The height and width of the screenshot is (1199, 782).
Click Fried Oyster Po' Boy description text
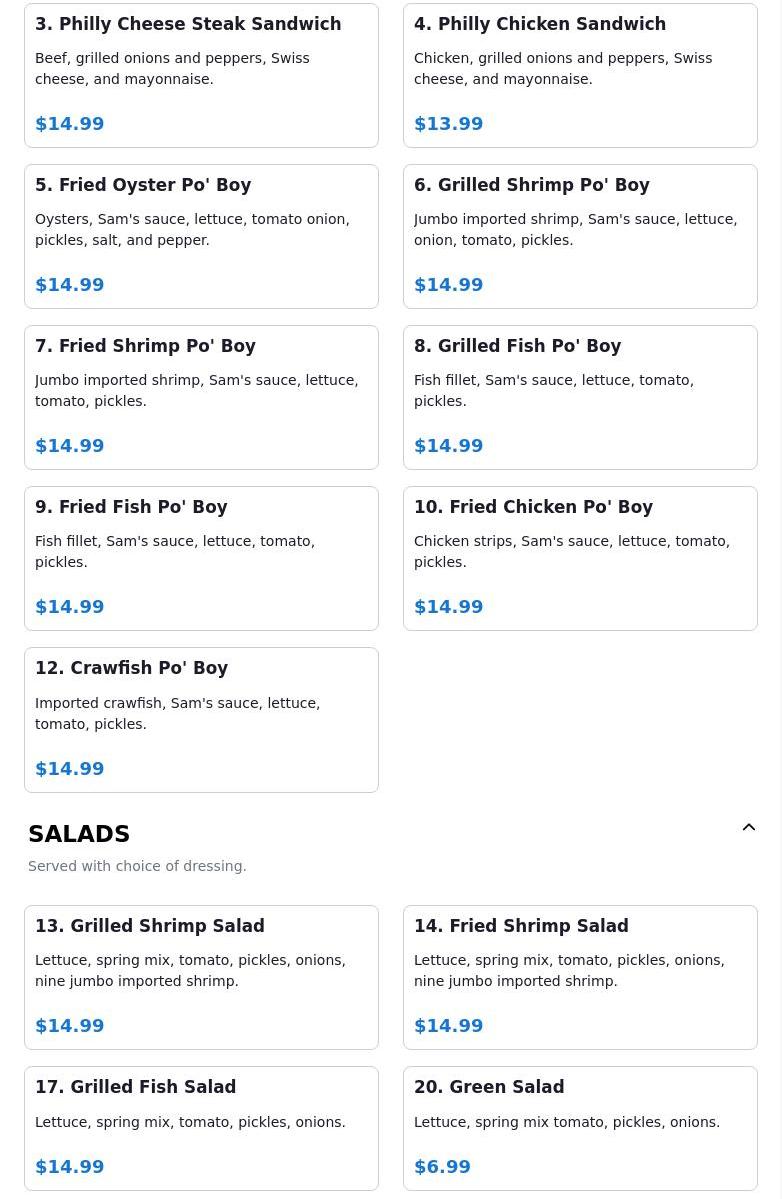point(192,229)
